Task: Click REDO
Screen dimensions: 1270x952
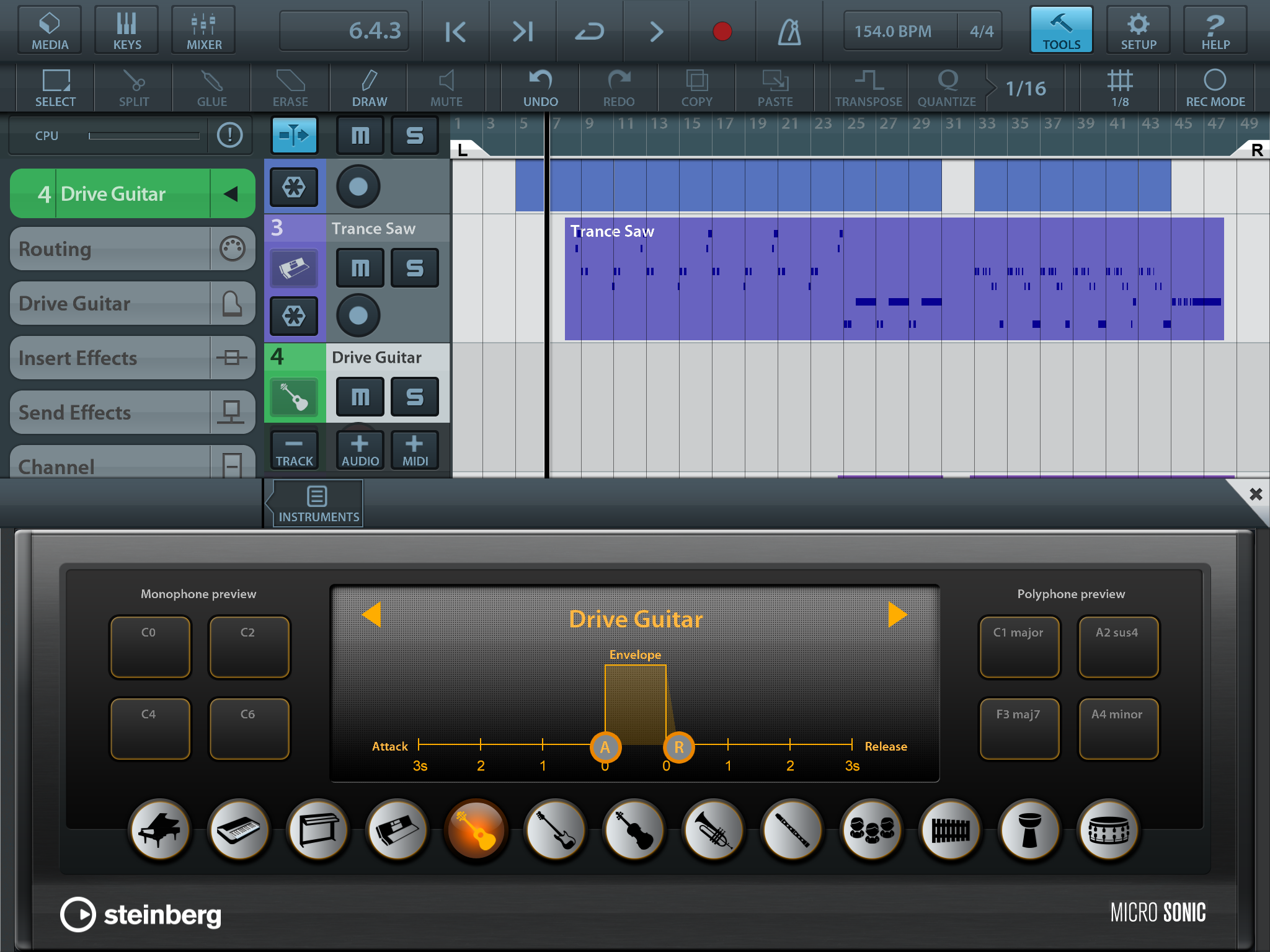Action: 619,88
